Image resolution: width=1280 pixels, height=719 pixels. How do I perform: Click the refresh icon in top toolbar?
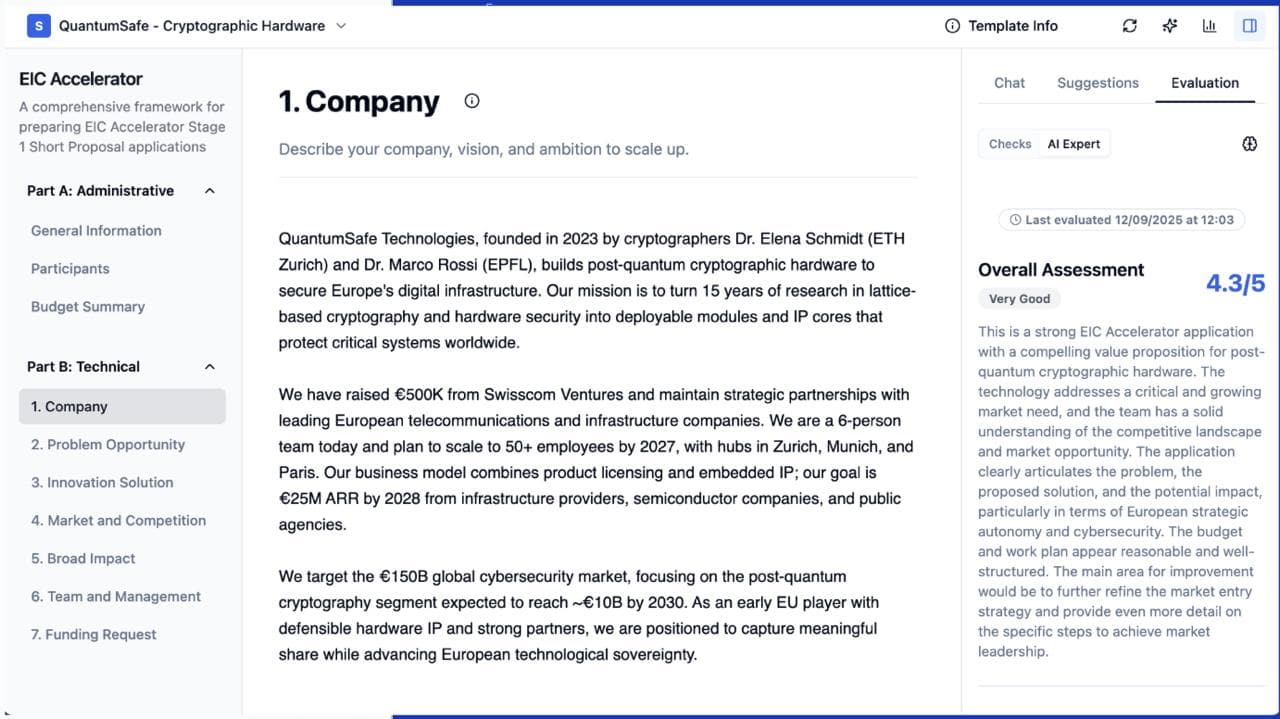1130,26
